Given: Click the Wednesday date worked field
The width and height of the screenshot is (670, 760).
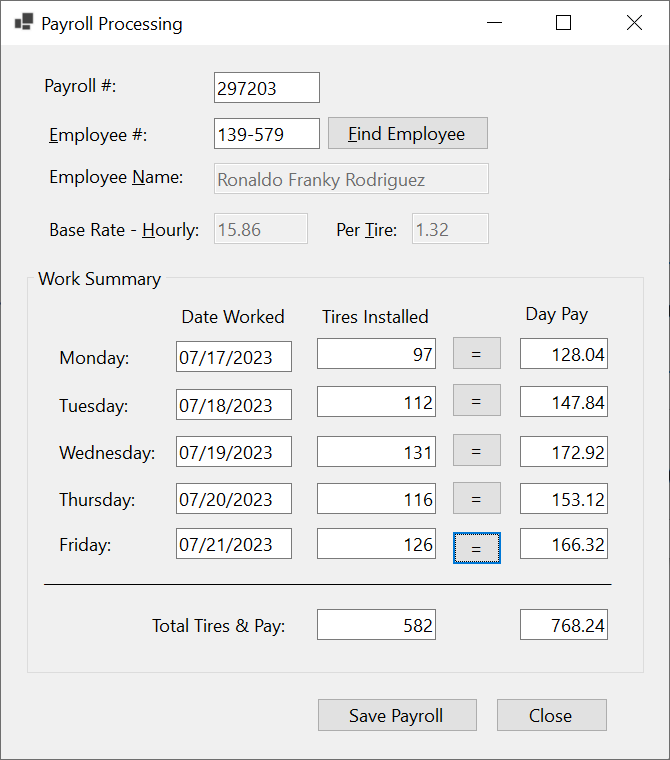Looking at the screenshot, I should coord(234,452).
